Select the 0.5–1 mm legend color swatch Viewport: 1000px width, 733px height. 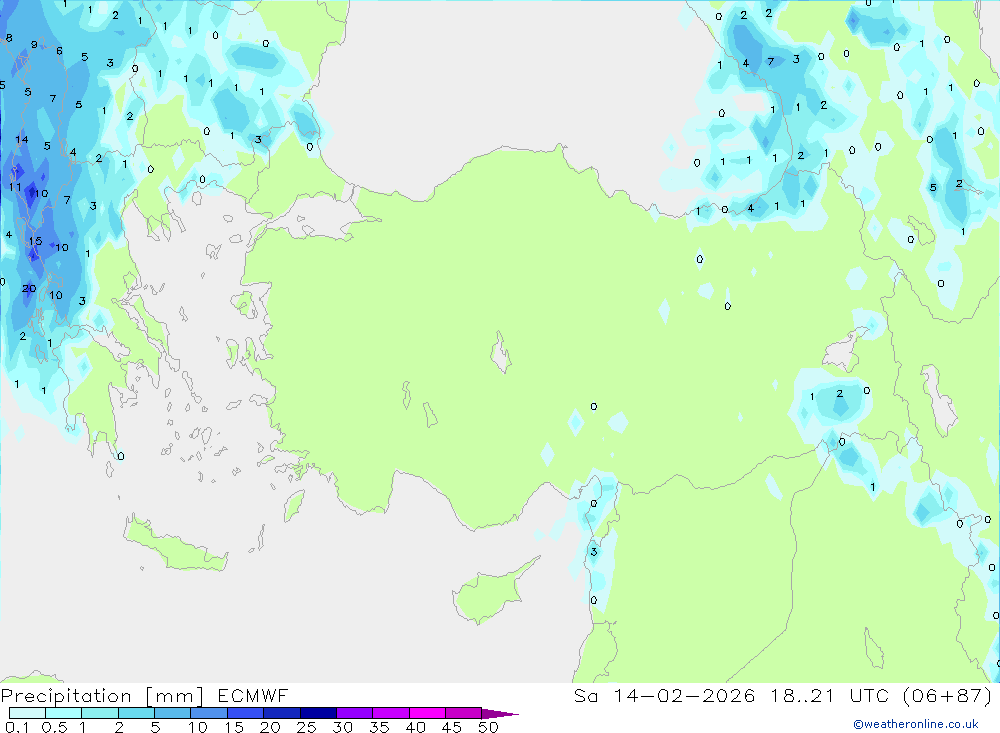tap(64, 713)
